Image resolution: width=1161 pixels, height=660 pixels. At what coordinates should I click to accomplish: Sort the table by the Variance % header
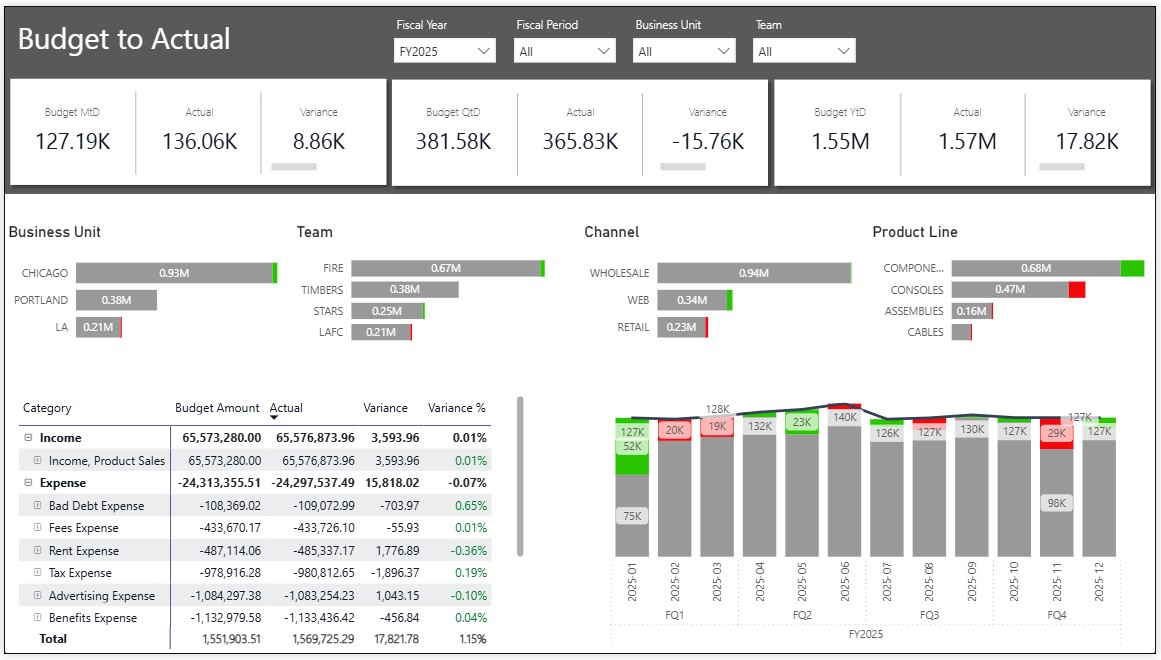point(457,407)
